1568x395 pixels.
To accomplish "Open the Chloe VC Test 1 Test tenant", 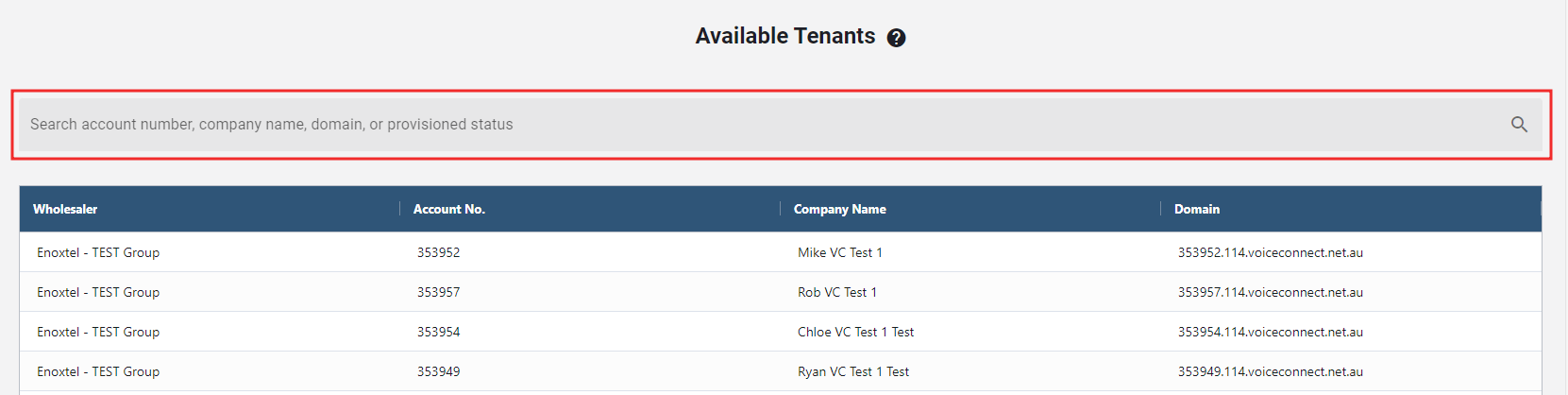I will click(855, 332).
